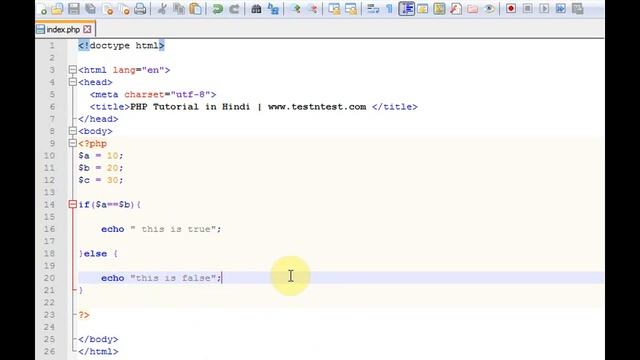This screenshot has height=360, width=640.
Task: Paste from clipboard icon
Action: [x=196, y=9]
